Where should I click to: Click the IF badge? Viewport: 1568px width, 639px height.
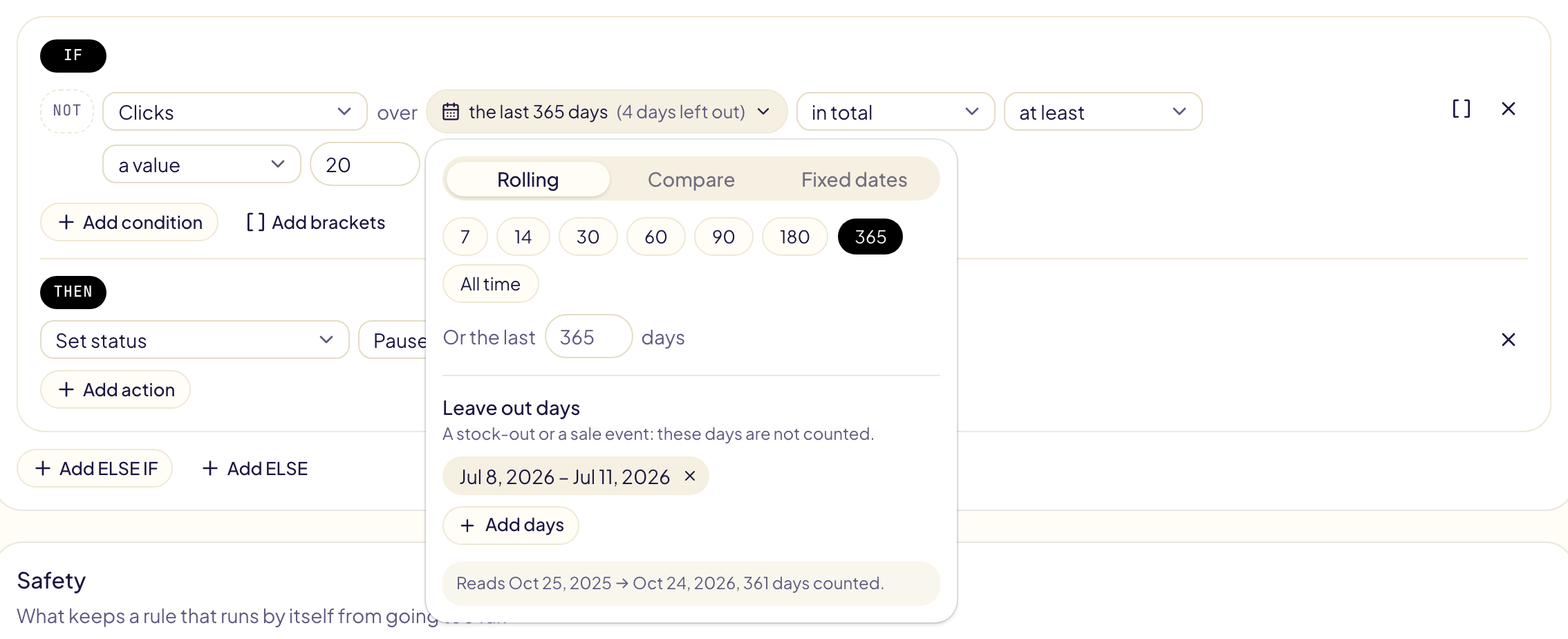pos(73,55)
